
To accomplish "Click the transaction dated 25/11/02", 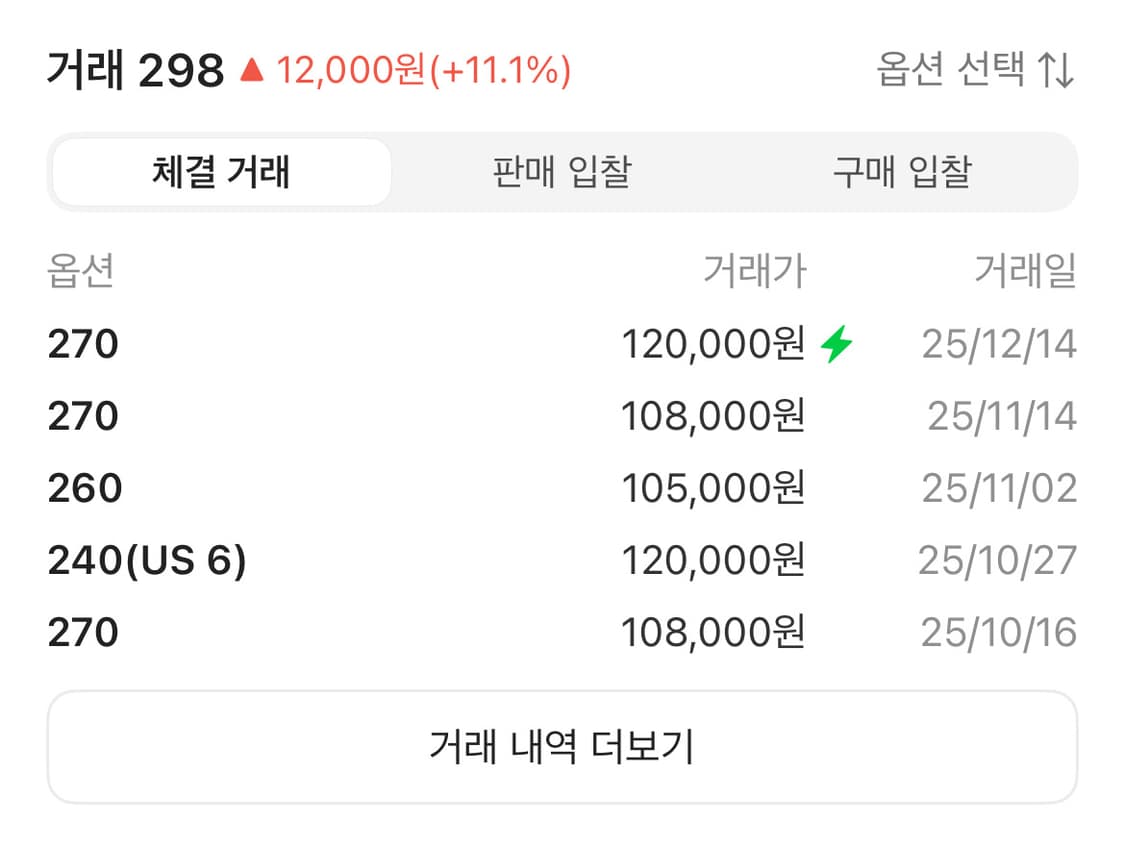I will 999,488.
